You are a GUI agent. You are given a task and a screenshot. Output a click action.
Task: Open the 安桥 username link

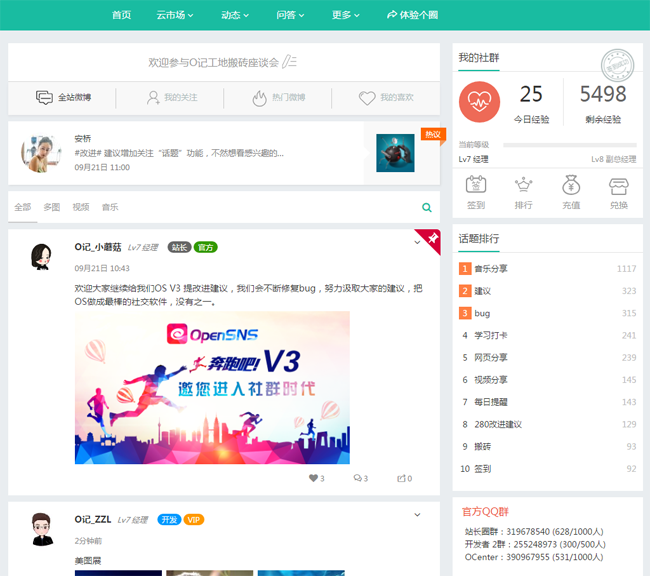(x=82, y=139)
